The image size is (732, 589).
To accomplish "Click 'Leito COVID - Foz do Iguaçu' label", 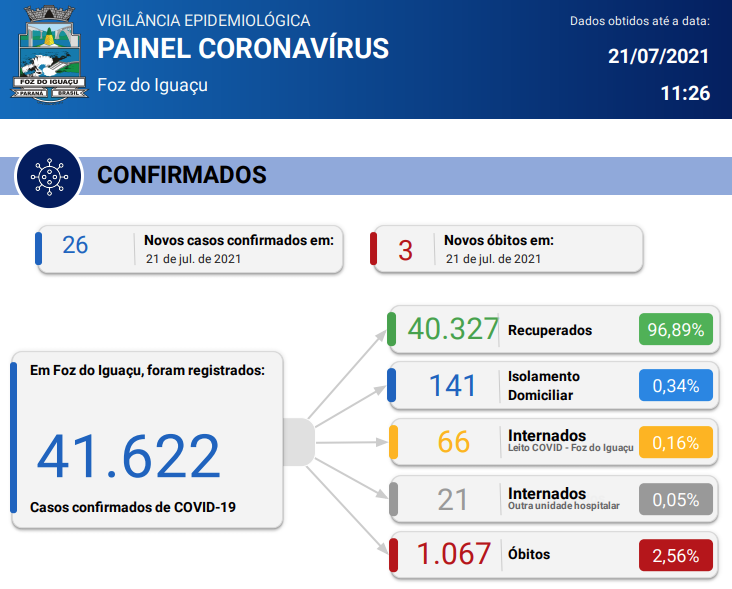I will (570, 448).
